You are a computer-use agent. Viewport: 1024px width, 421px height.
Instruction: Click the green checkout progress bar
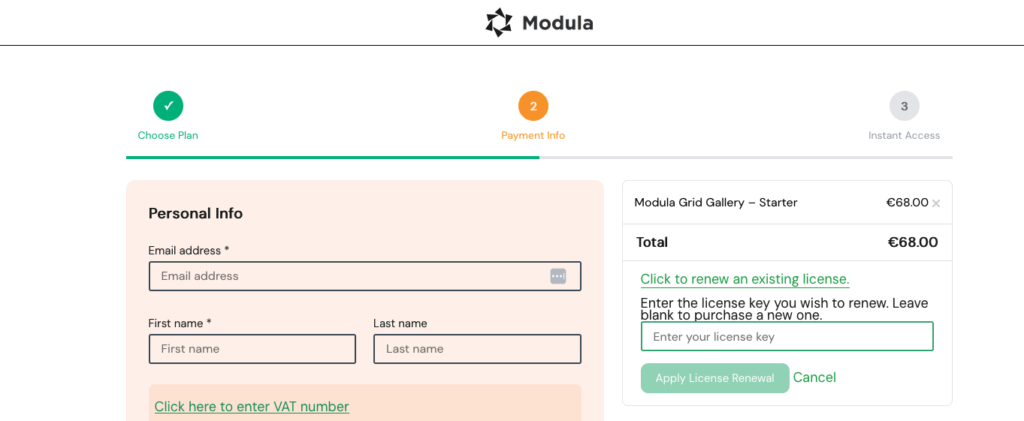click(x=332, y=158)
